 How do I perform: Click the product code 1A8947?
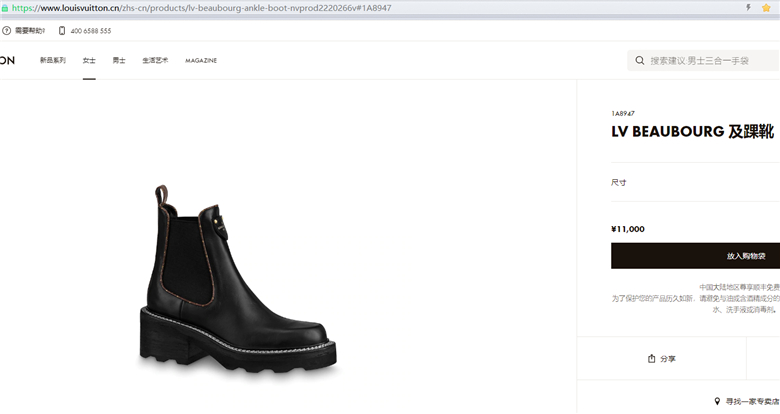click(x=623, y=113)
